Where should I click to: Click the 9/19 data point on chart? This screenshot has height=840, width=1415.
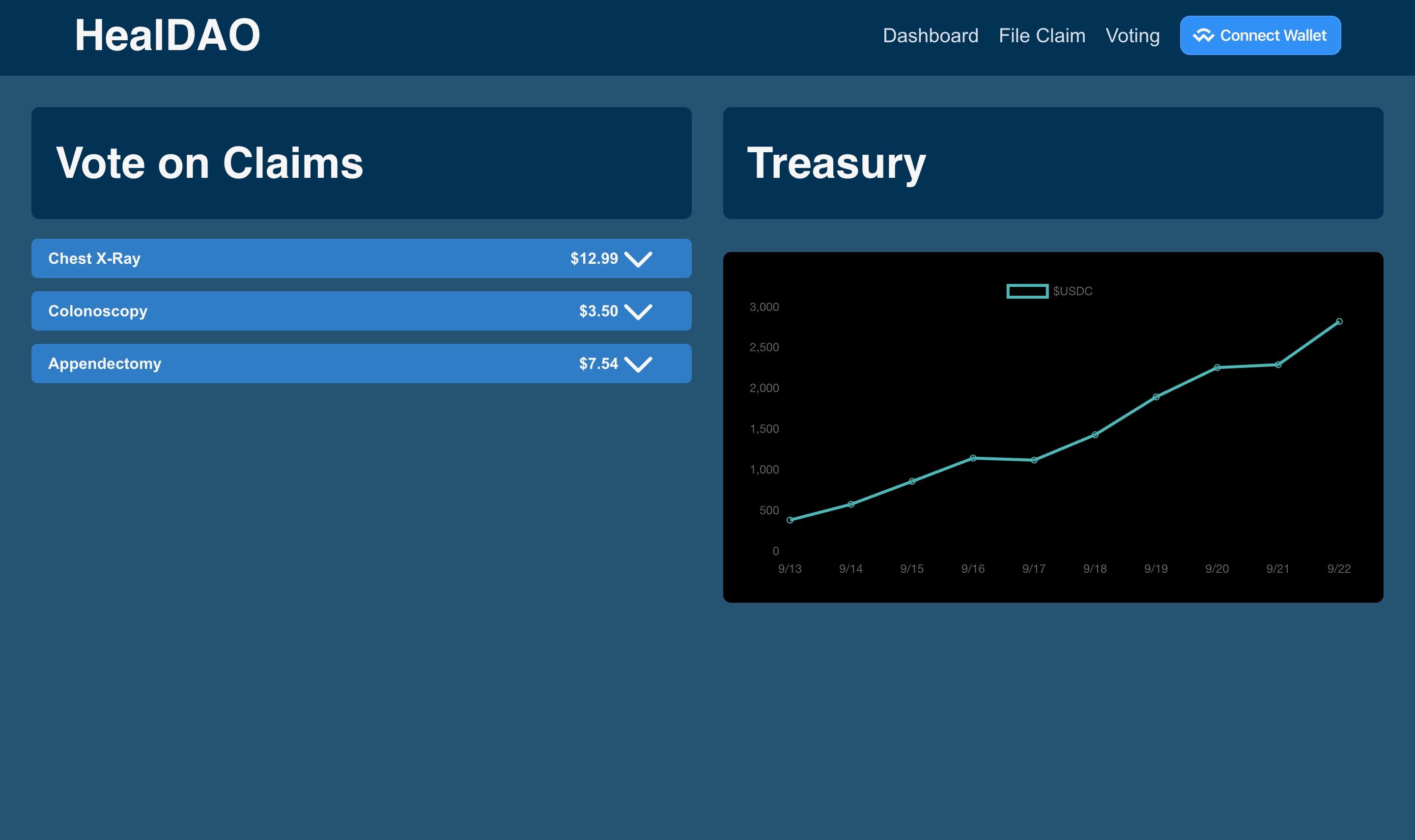pyautogui.click(x=1157, y=397)
